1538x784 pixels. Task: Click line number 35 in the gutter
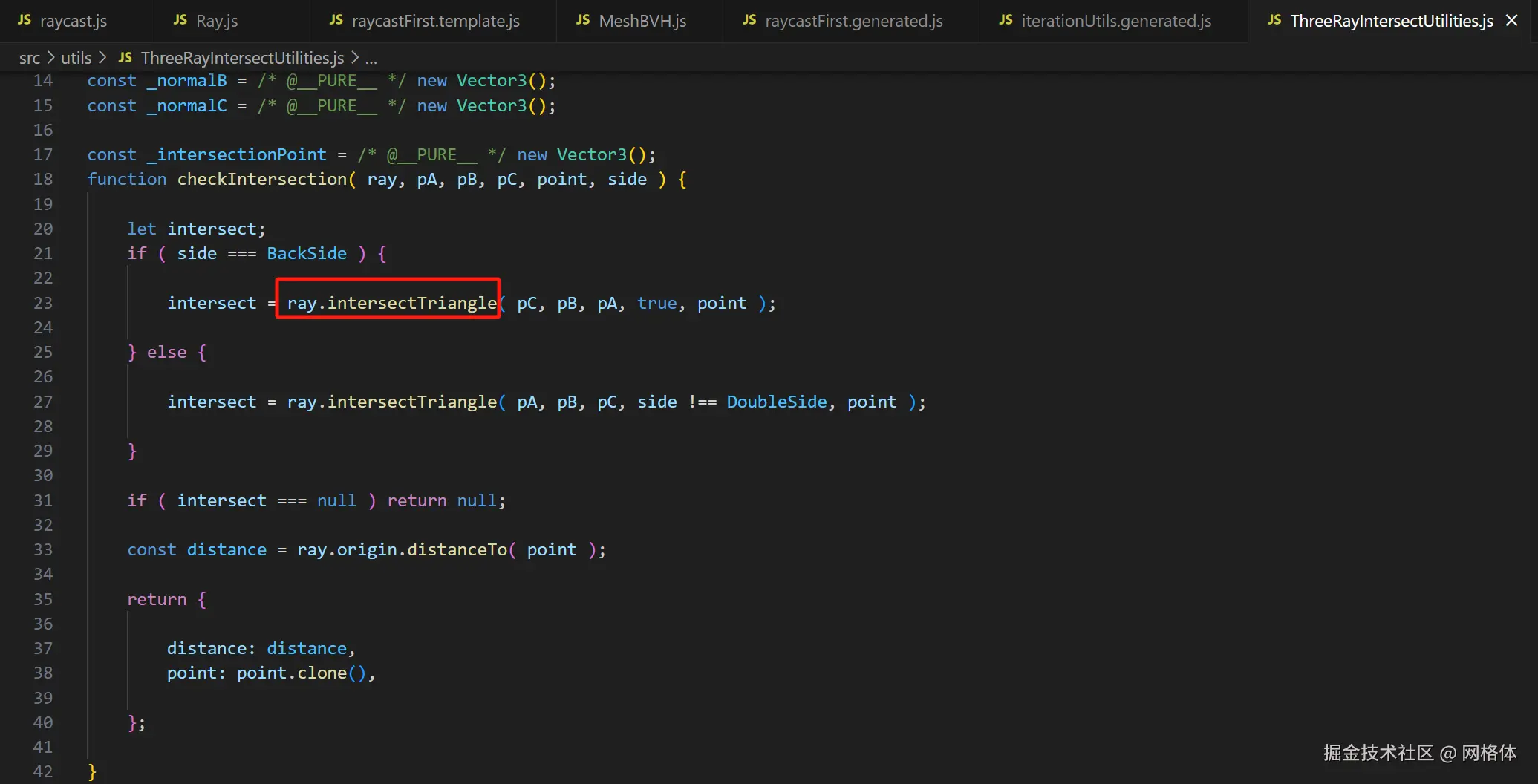(x=43, y=599)
